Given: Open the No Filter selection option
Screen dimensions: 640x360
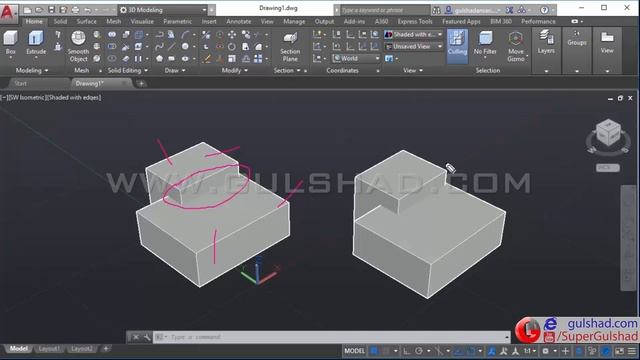Looking at the screenshot, I should pyautogui.click(x=485, y=43).
